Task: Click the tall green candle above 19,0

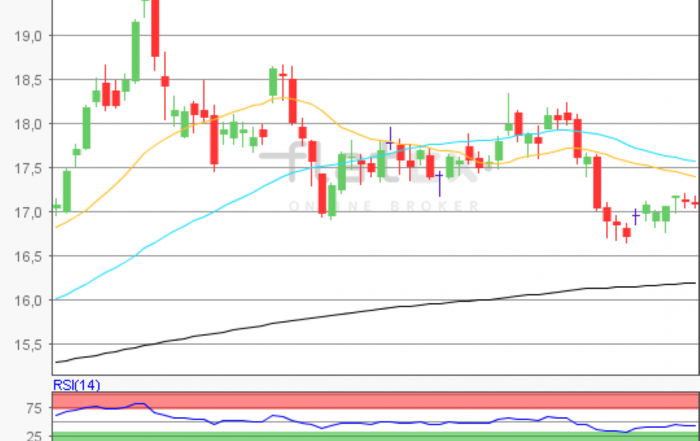Action: [135, 50]
